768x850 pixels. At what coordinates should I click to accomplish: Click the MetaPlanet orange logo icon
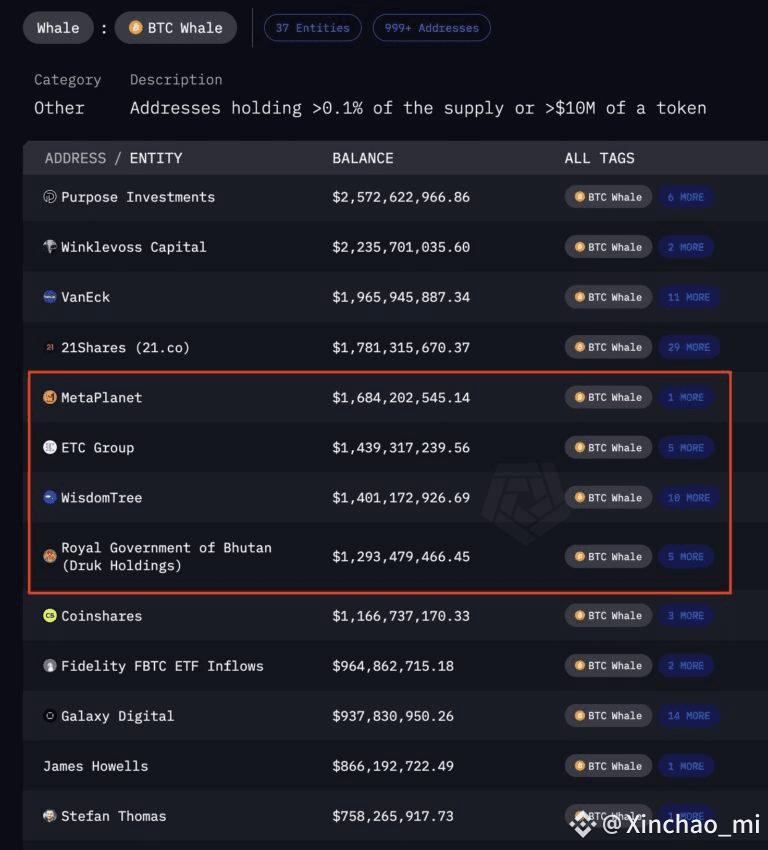click(x=50, y=398)
